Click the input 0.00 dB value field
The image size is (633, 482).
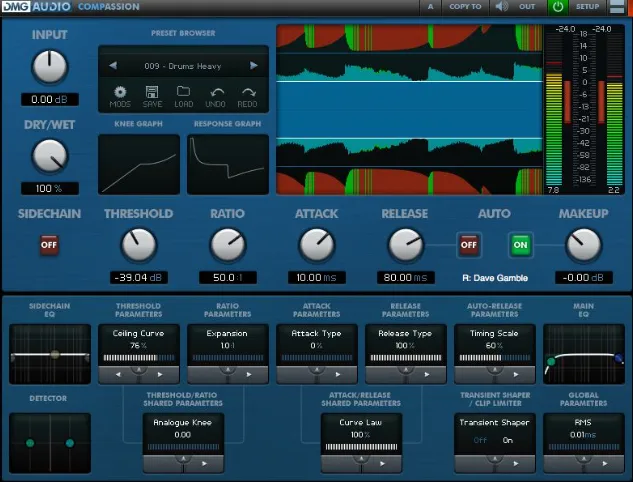(50, 99)
